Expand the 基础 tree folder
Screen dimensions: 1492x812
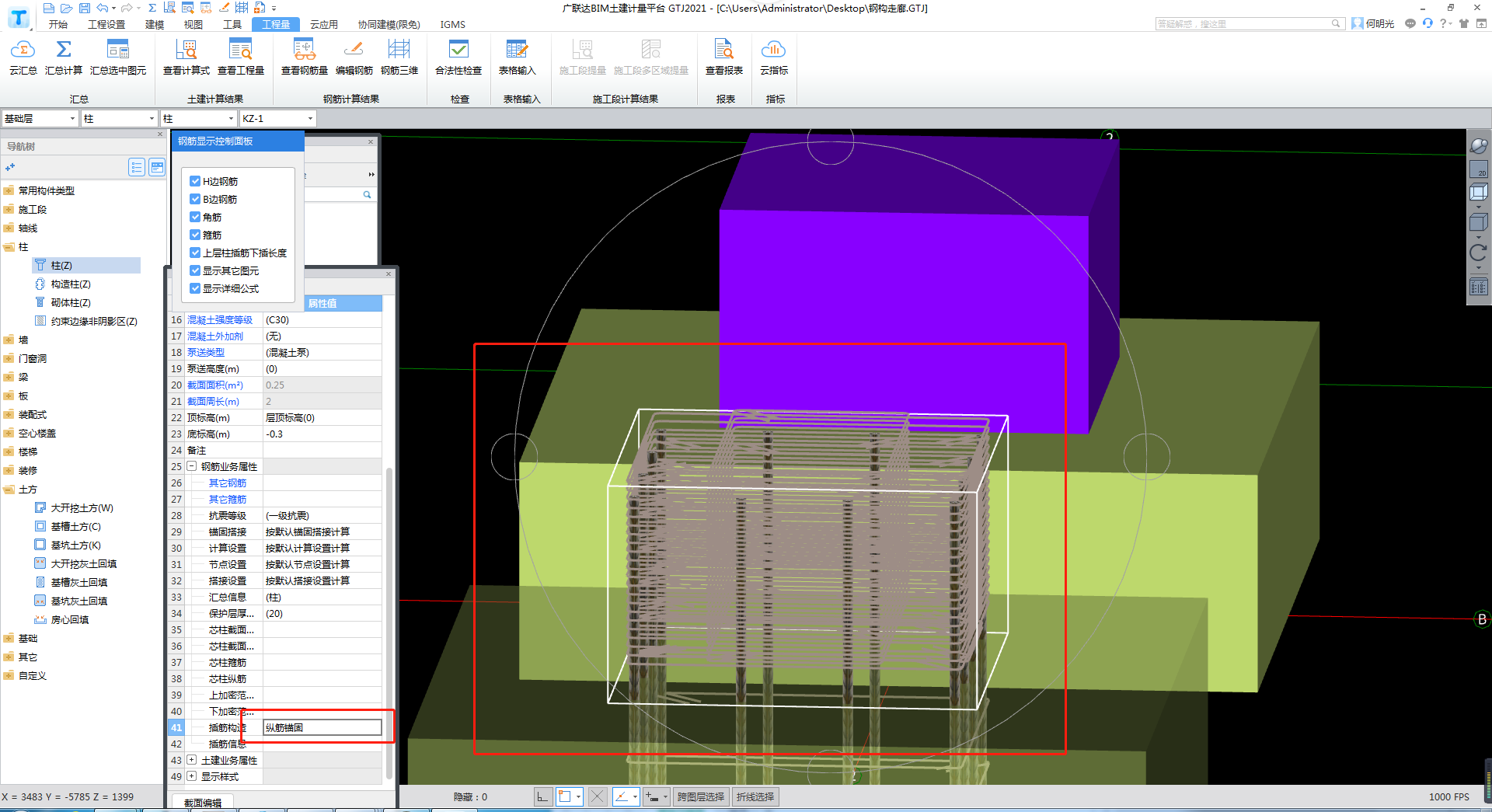click(9, 639)
